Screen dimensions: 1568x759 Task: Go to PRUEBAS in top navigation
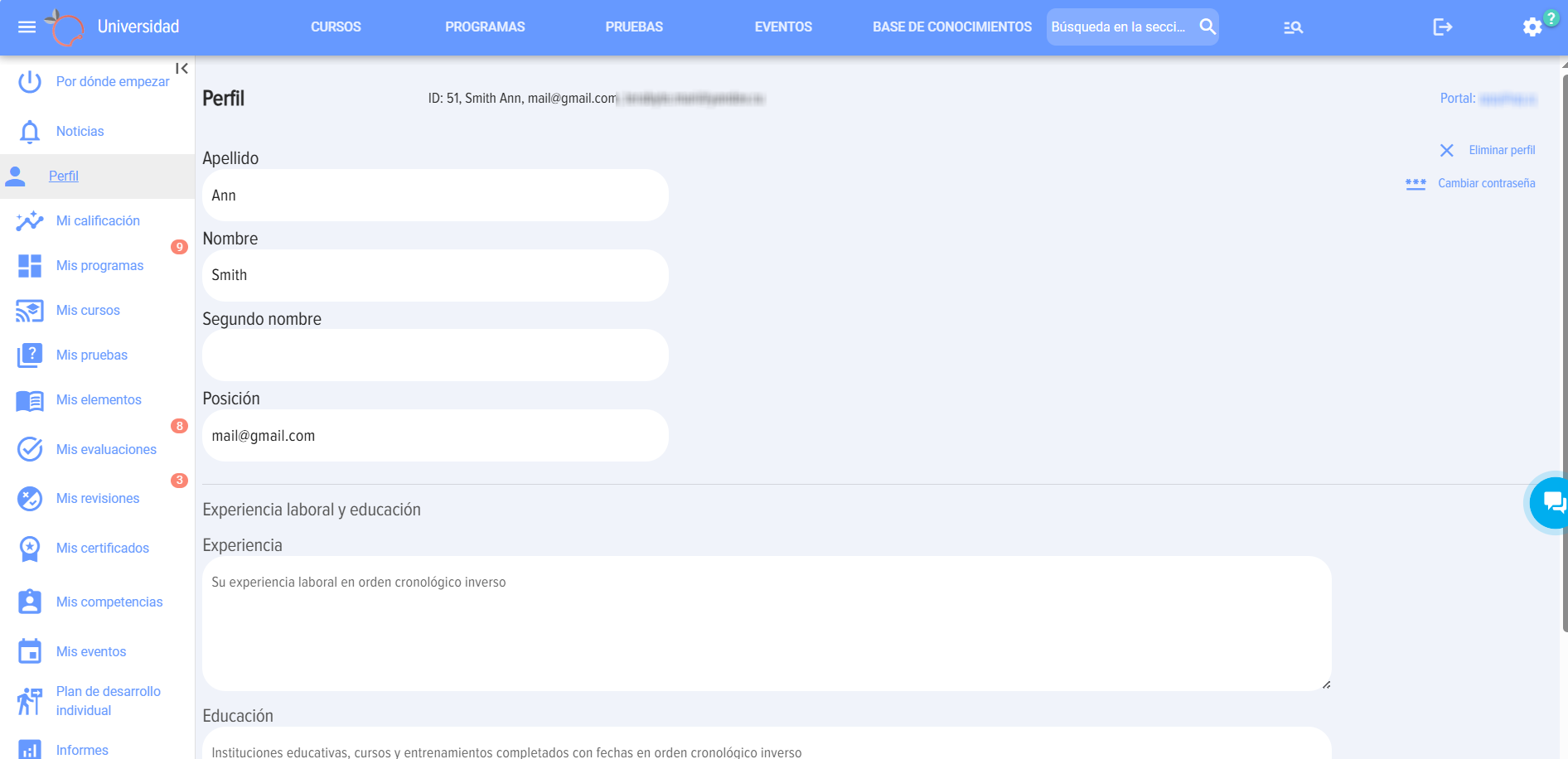634,27
